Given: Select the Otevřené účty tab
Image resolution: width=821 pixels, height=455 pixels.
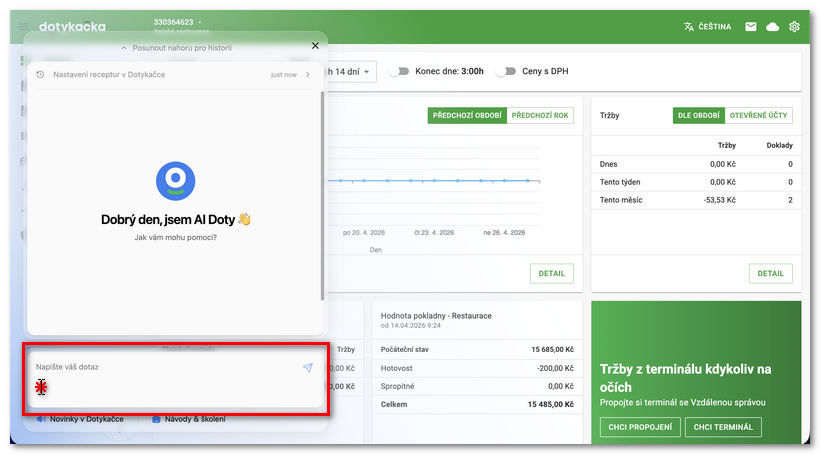Looking at the screenshot, I should point(757,115).
